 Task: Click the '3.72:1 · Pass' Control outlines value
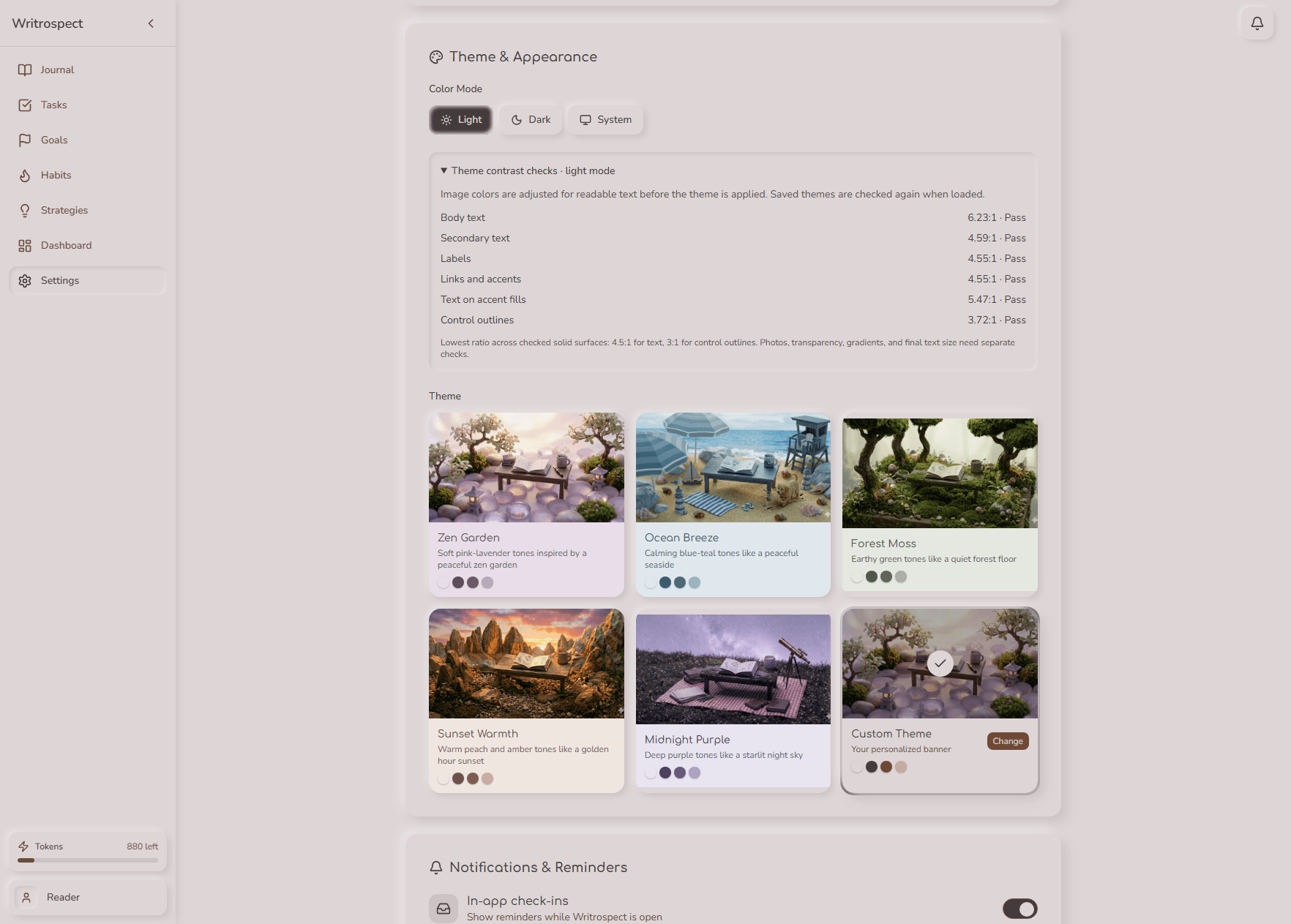(x=997, y=320)
